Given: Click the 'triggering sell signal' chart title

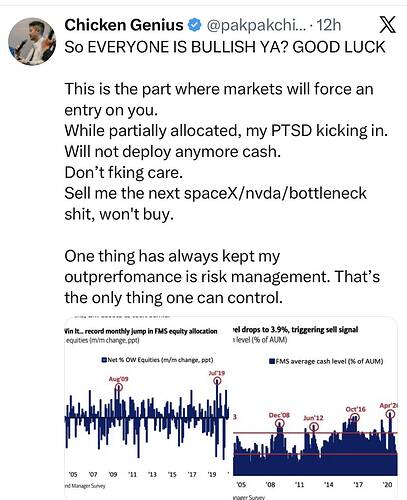Looking at the screenshot, I should click(295, 330).
